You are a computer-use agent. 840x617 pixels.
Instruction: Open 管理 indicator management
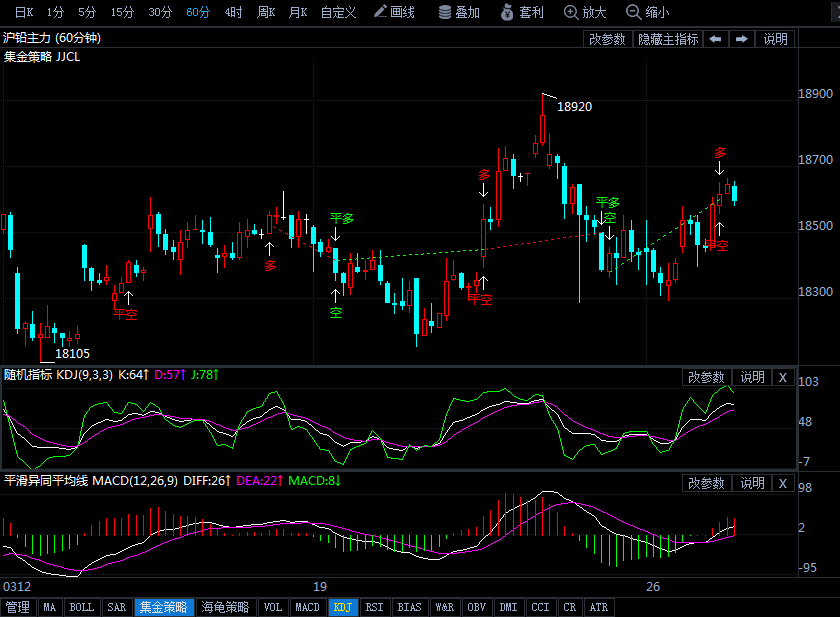(x=18, y=607)
